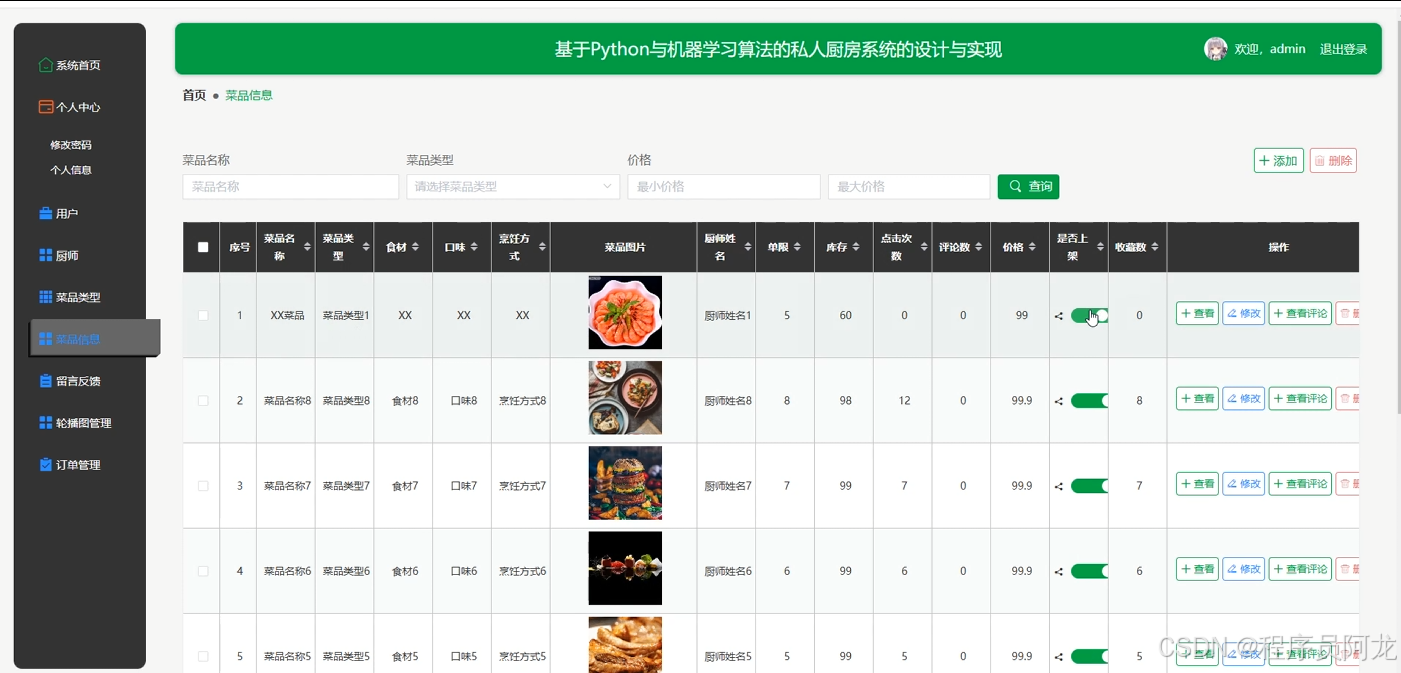
Task: Click the admin avatar picture
Action: [x=1215, y=49]
